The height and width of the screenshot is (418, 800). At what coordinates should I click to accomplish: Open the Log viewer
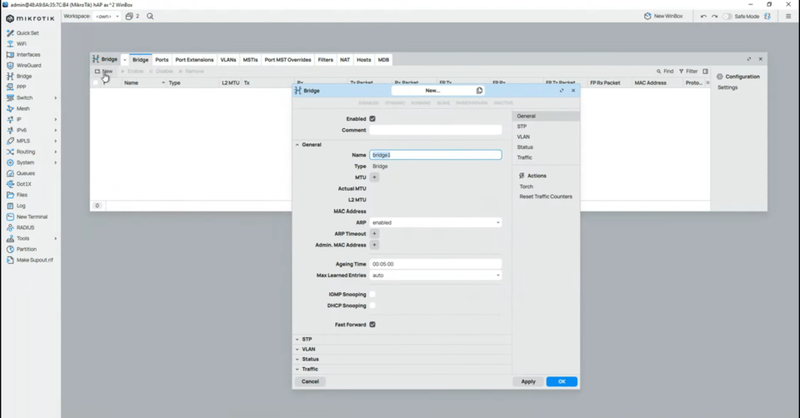[16, 206]
